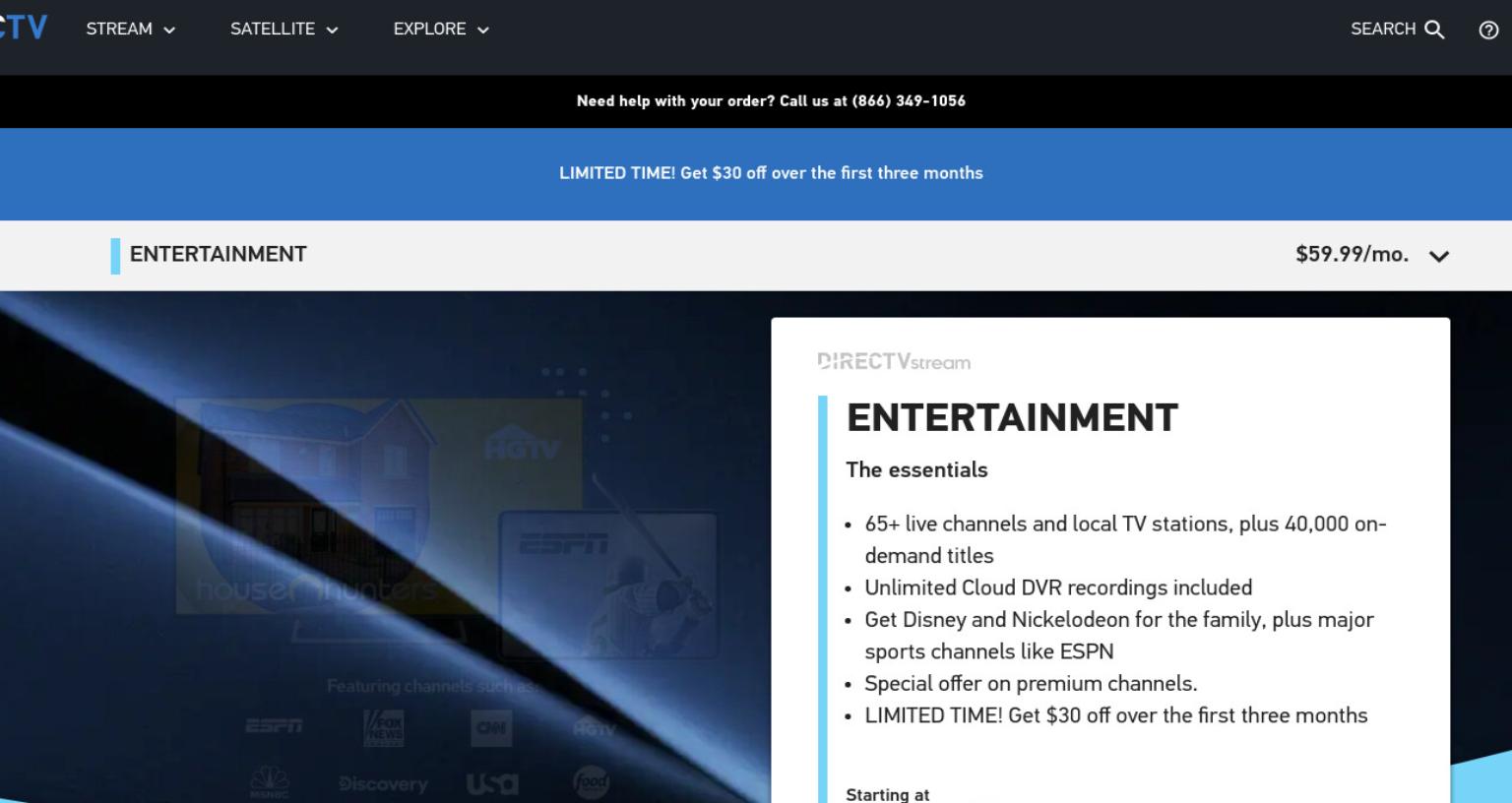Open the SEARCH text link

(x=1382, y=30)
